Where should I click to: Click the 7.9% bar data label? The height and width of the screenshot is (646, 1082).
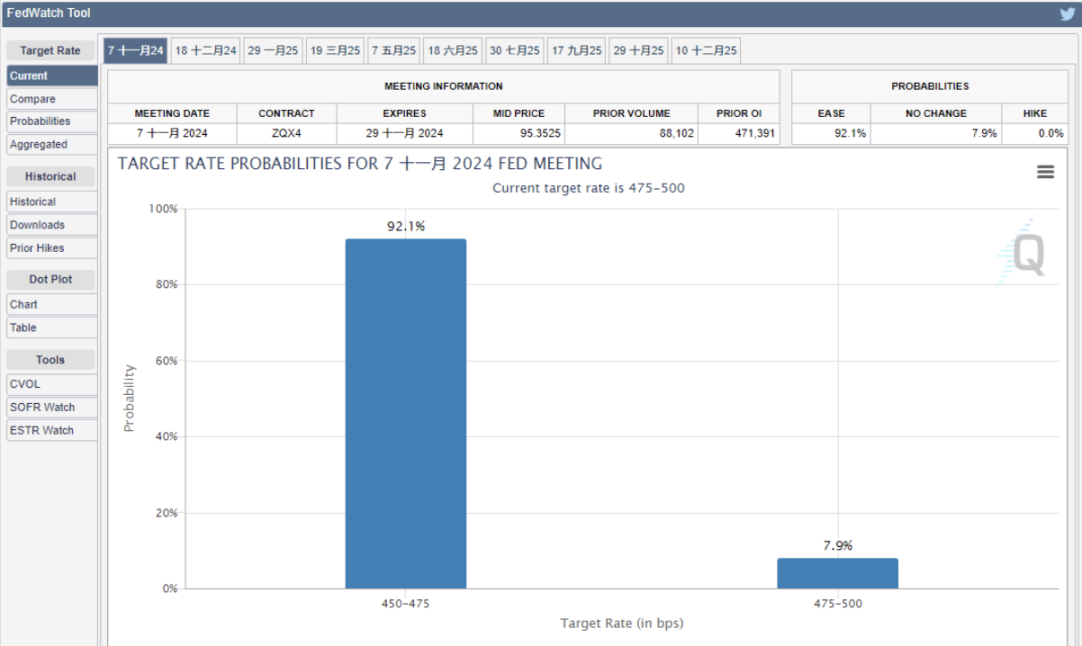(838, 546)
